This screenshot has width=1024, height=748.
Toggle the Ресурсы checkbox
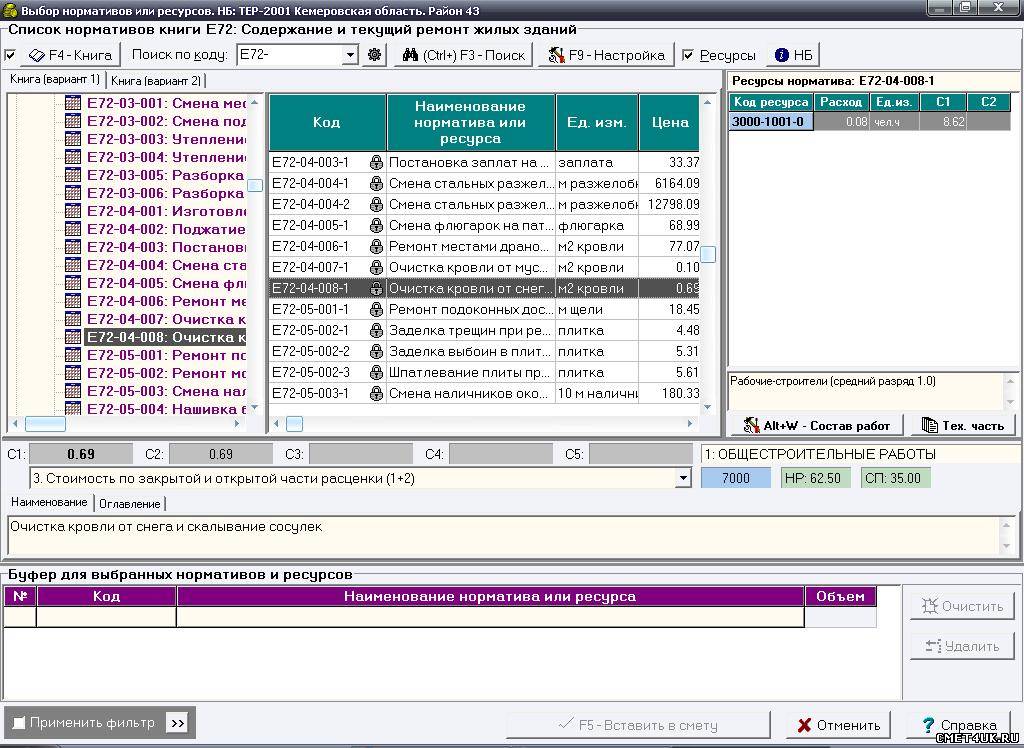(x=688, y=56)
